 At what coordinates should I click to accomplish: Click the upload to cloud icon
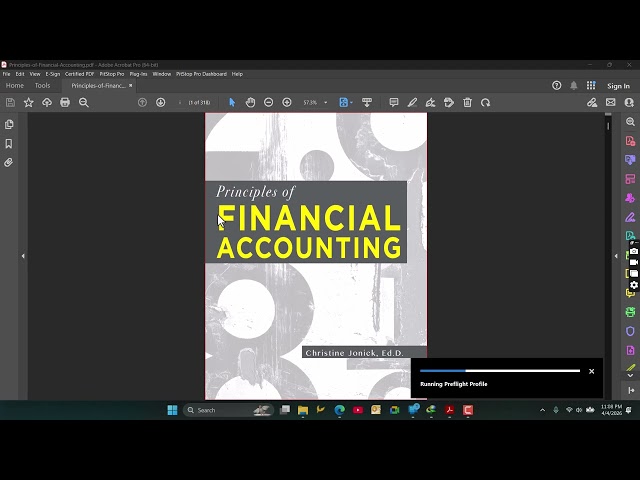coord(47,102)
